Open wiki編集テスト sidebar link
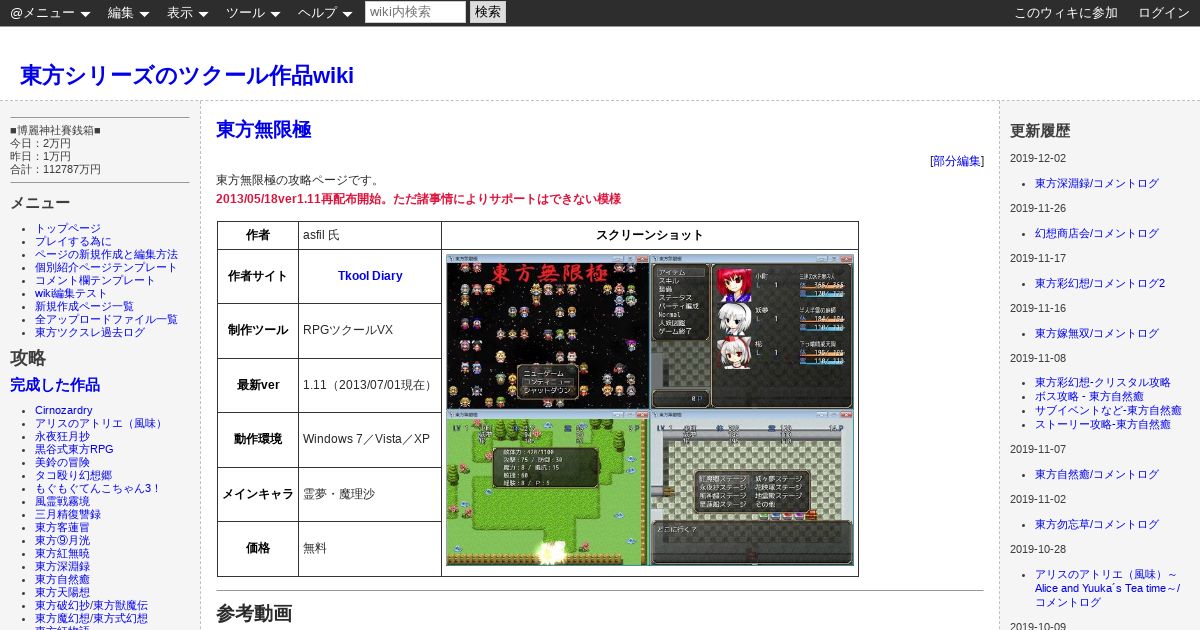The image size is (1200, 630). (x=71, y=294)
